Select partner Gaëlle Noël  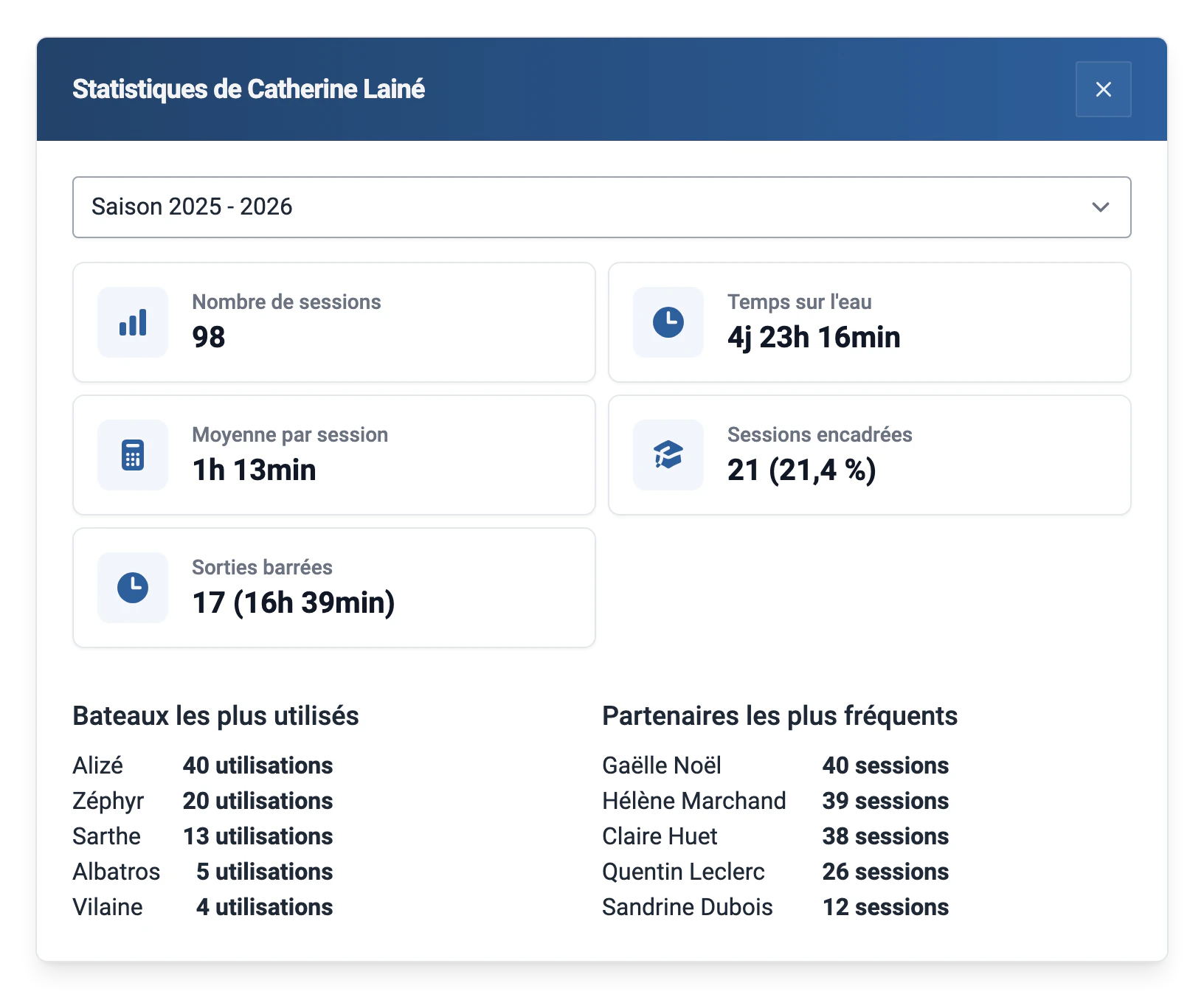[662, 765]
